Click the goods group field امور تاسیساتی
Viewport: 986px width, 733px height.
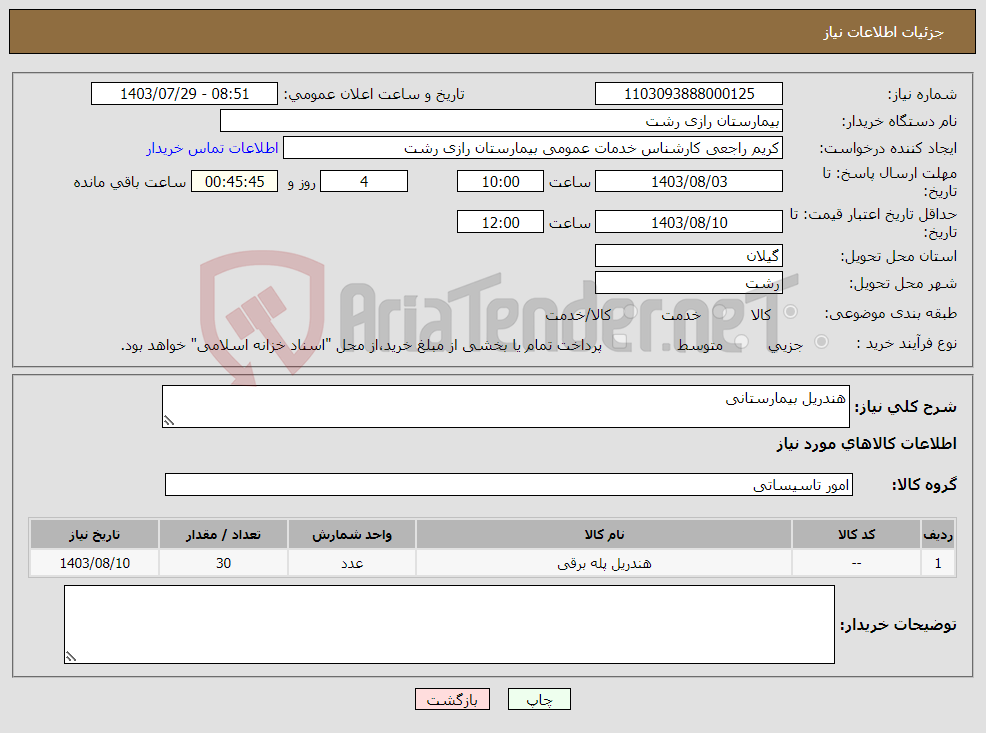(x=509, y=485)
